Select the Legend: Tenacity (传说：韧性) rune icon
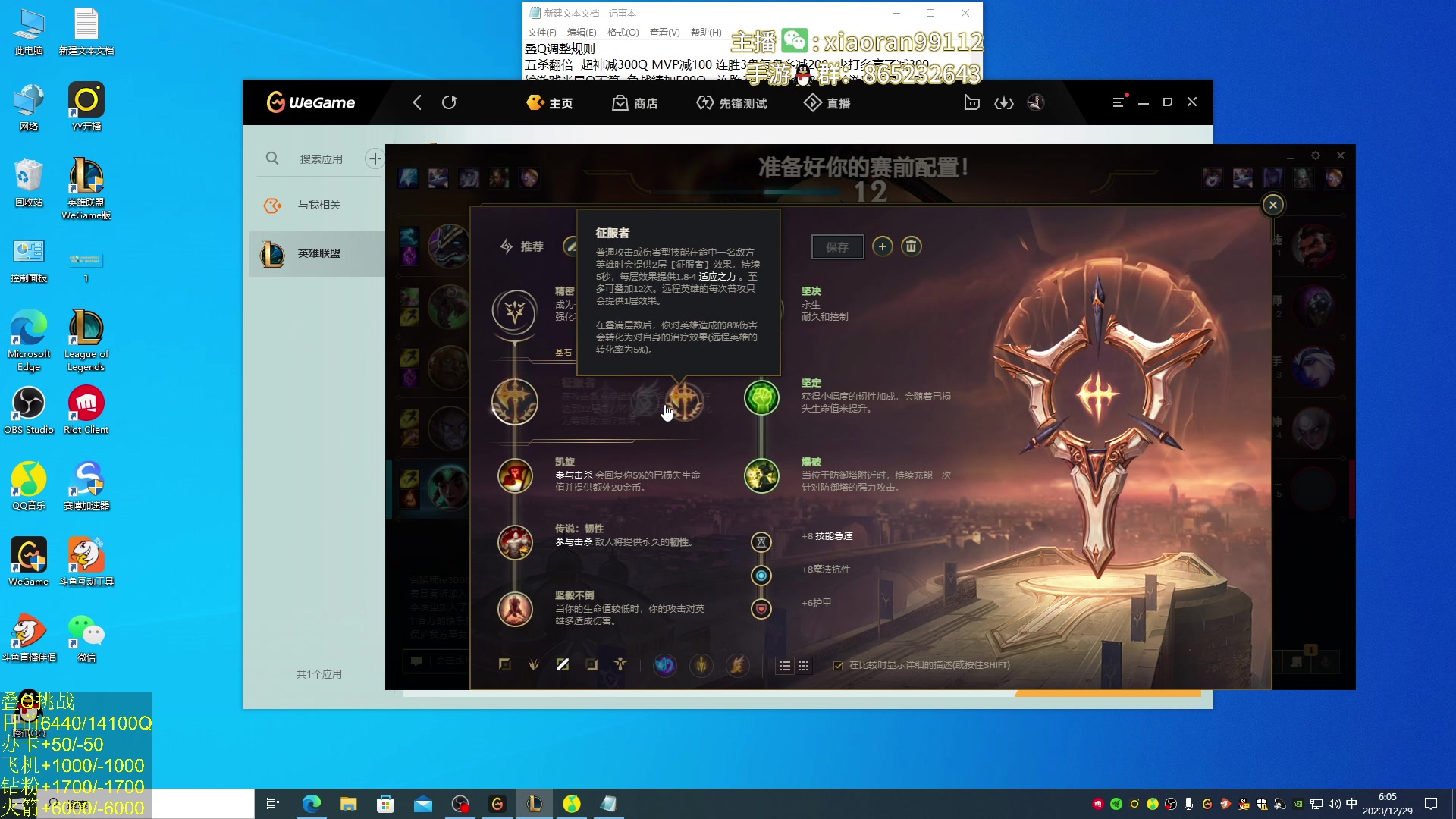Screen dimensions: 1456x819 pyautogui.click(x=515, y=542)
